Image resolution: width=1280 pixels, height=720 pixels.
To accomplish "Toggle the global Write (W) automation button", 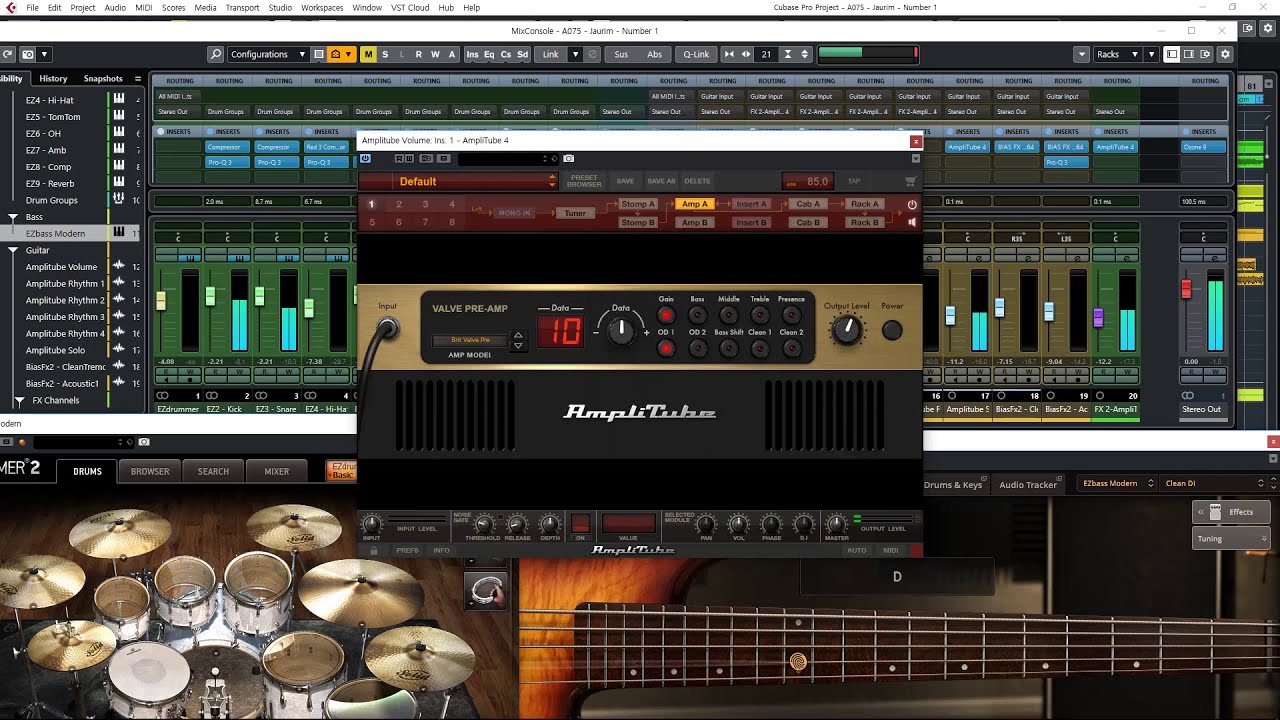I will pyautogui.click(x=435, y=54).
